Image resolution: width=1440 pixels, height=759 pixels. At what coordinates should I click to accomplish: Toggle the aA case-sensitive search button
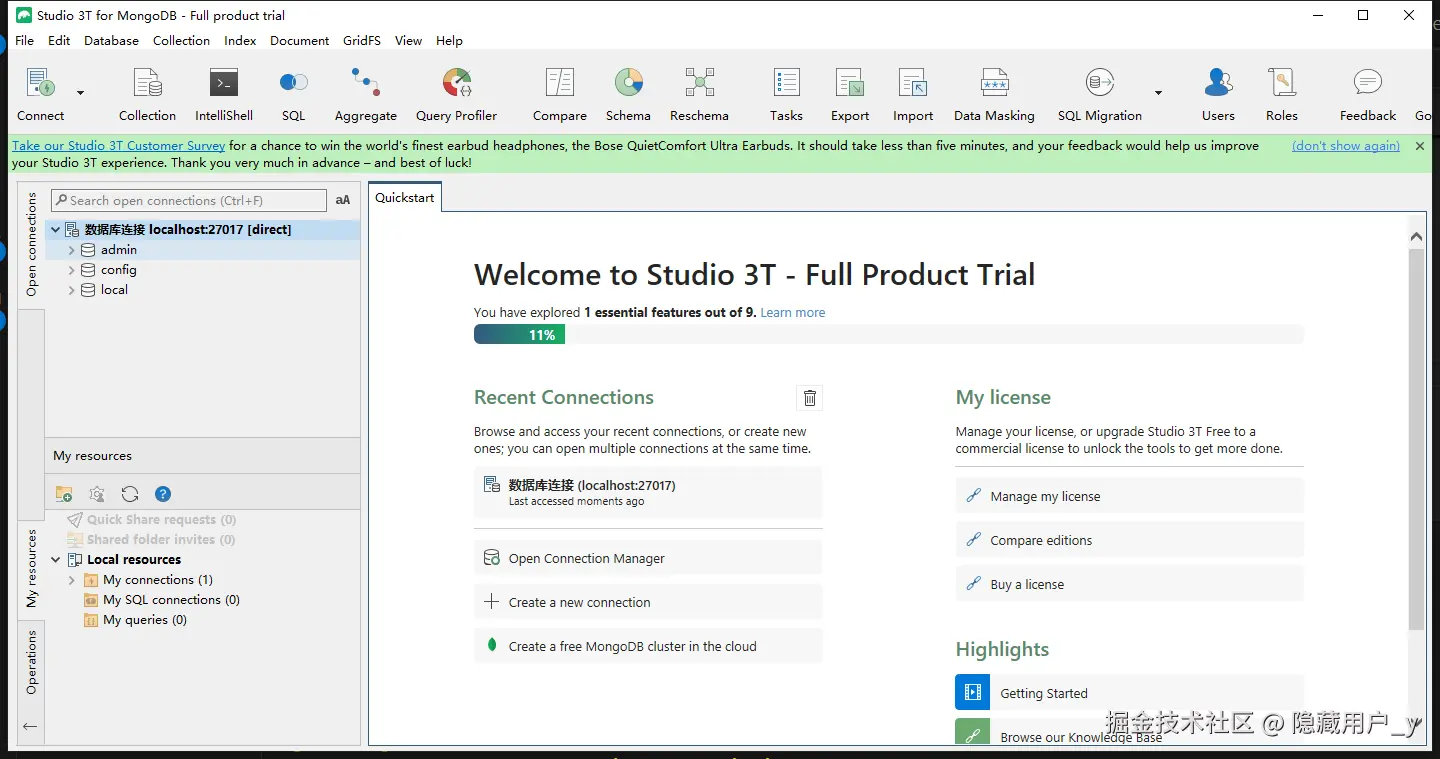click(343, 200)
